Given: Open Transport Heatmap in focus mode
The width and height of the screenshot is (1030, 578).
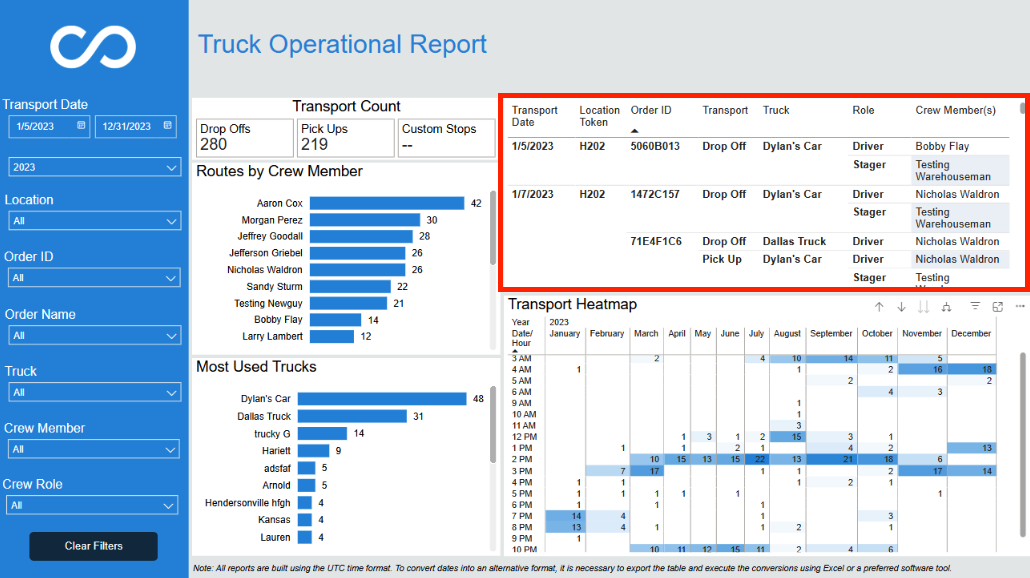Looking at the screenshot, I should point(997,307).
